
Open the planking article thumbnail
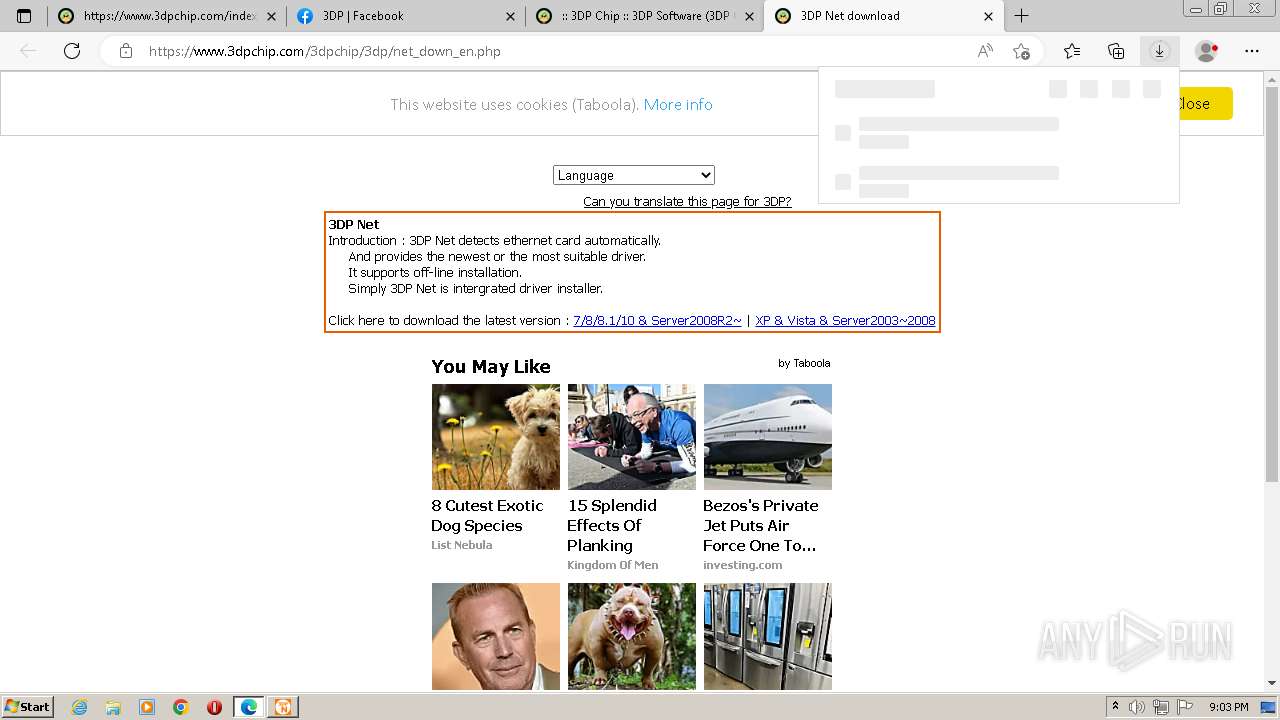point(632,437)
